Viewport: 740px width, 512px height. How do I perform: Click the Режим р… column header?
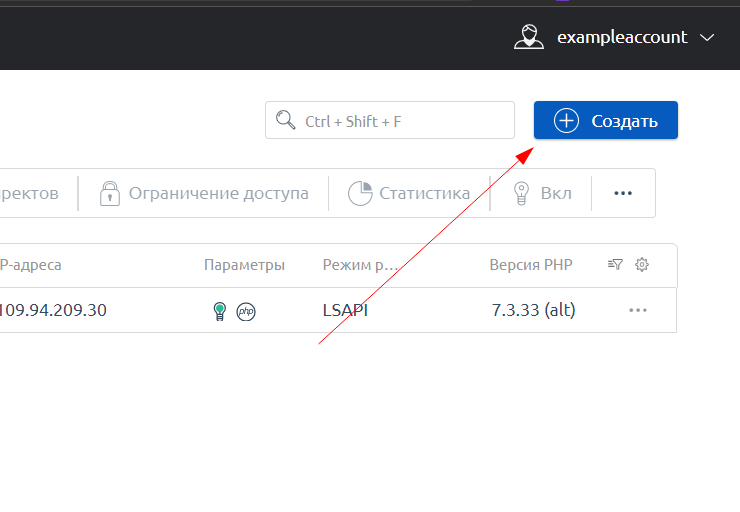click(360, 265)
